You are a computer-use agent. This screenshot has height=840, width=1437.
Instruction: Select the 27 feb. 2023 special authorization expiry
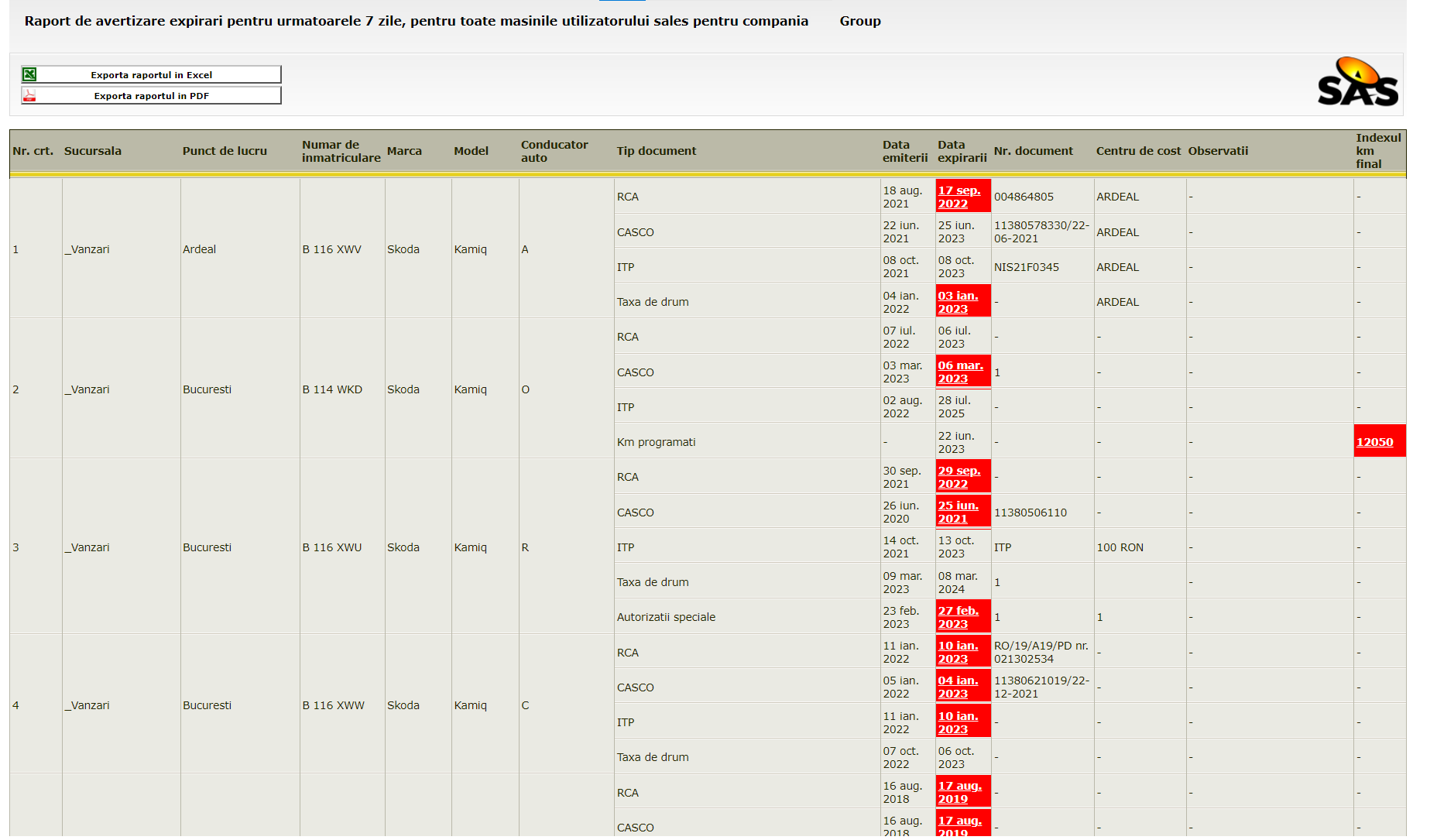[x=958, y=617]
